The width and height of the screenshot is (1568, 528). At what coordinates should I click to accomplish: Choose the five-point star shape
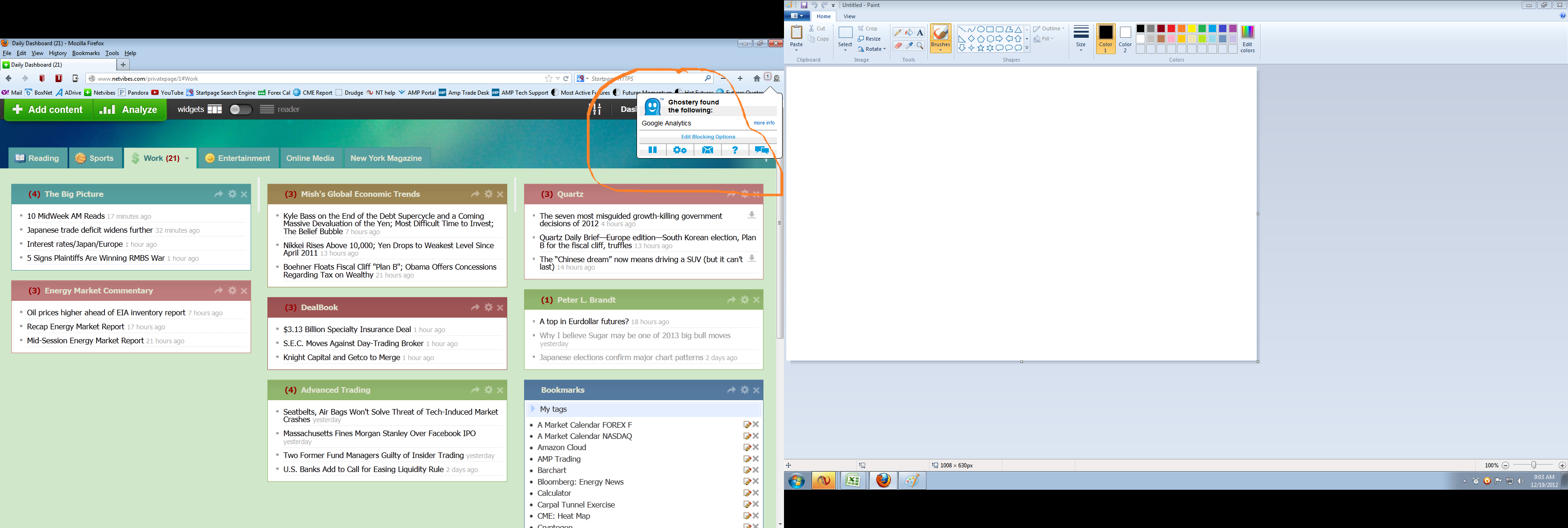pos(980,48)
